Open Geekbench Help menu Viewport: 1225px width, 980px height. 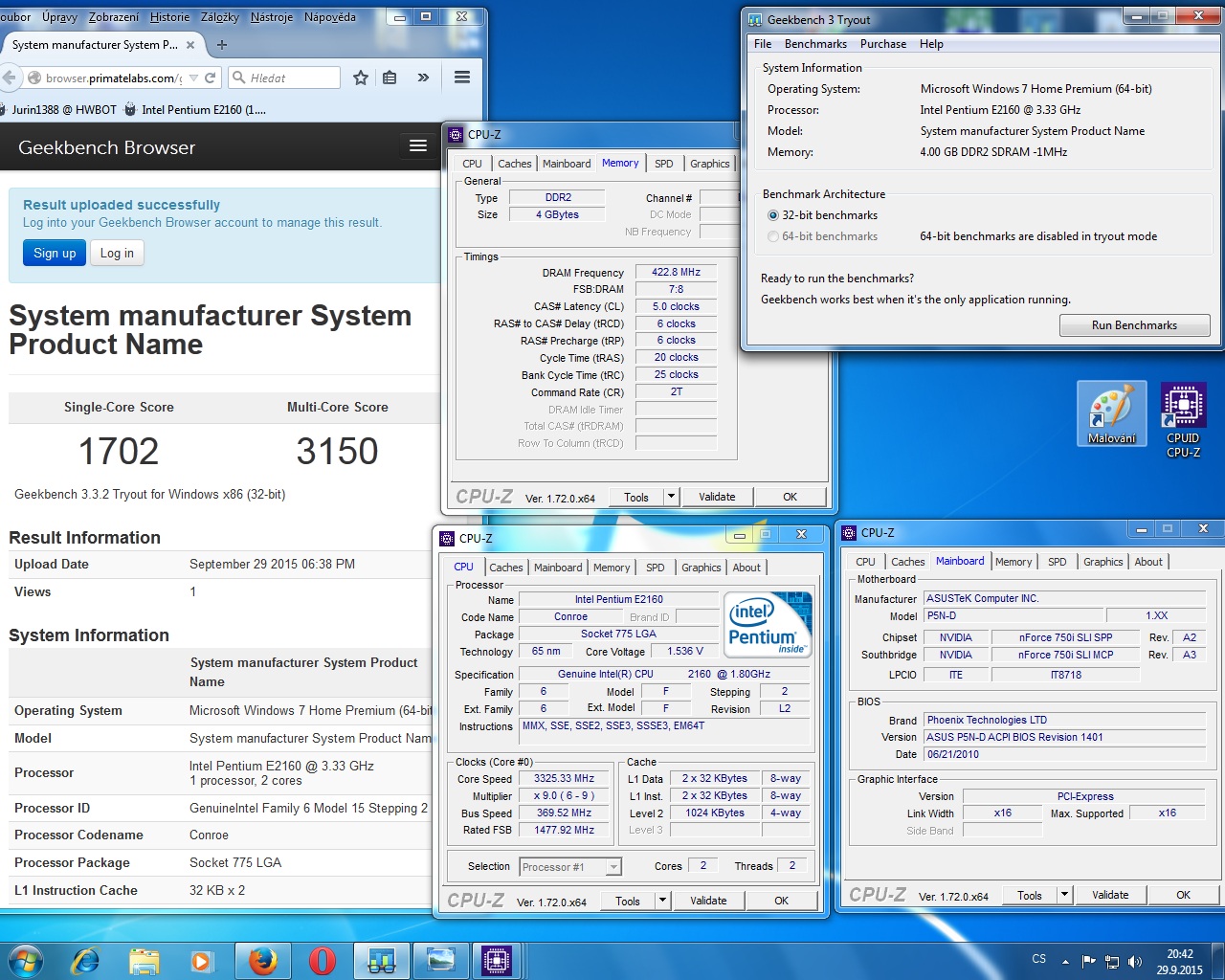click(931, 44)
